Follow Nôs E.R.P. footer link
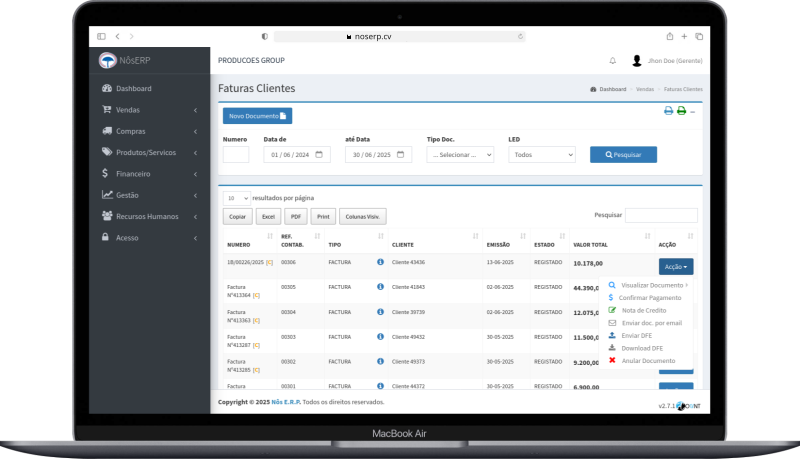Screen dimensions: 800x459 [x=286, y=402]
